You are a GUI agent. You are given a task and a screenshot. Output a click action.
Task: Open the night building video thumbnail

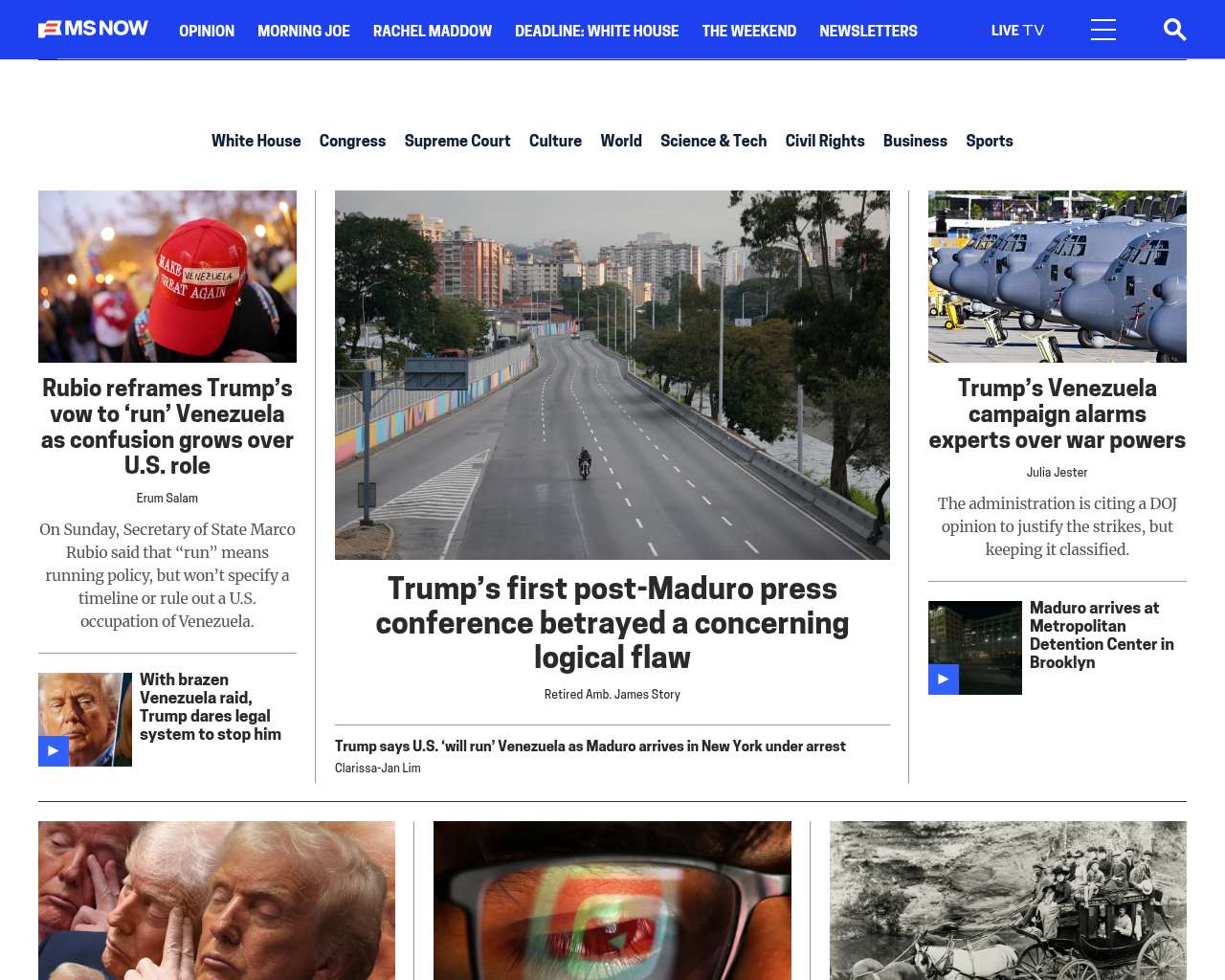[x=975, y=648]
